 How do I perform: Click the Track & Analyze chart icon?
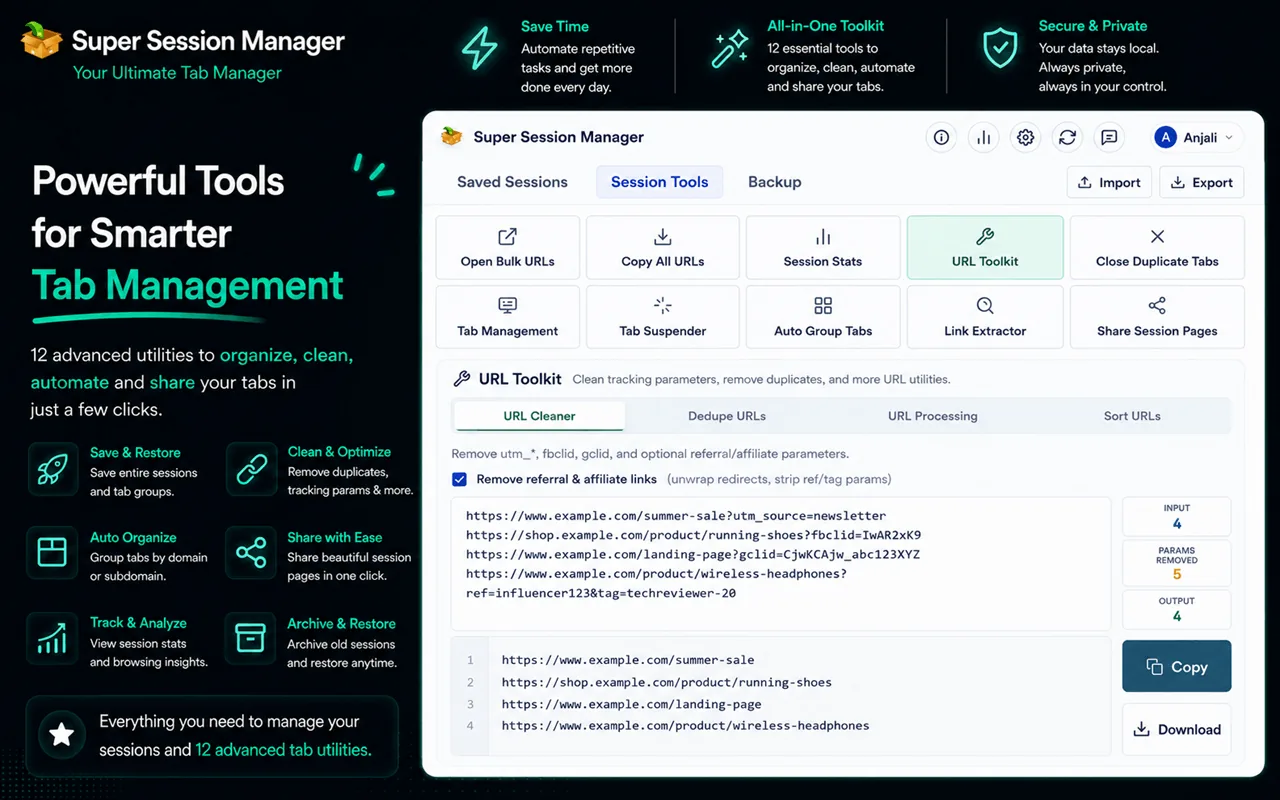point(52,638)
